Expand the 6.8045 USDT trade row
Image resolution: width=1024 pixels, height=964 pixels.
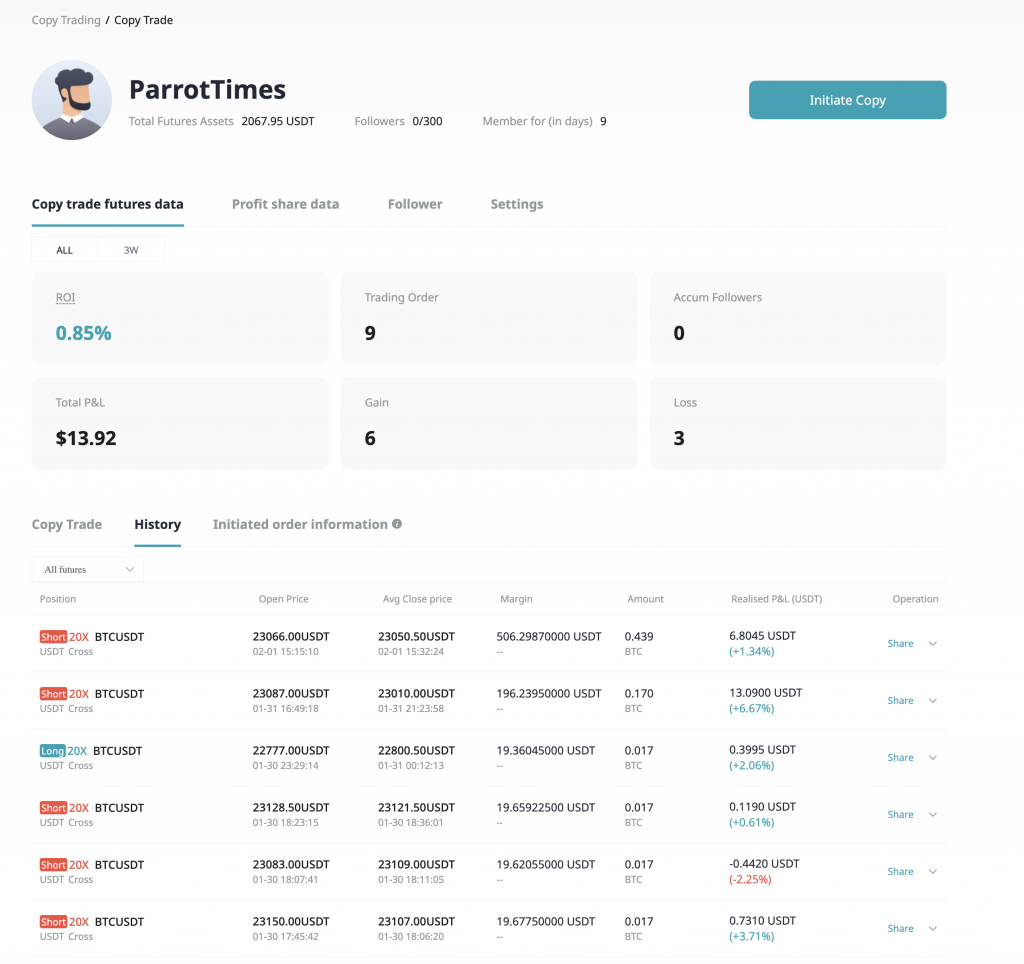[x=933, y=644]
